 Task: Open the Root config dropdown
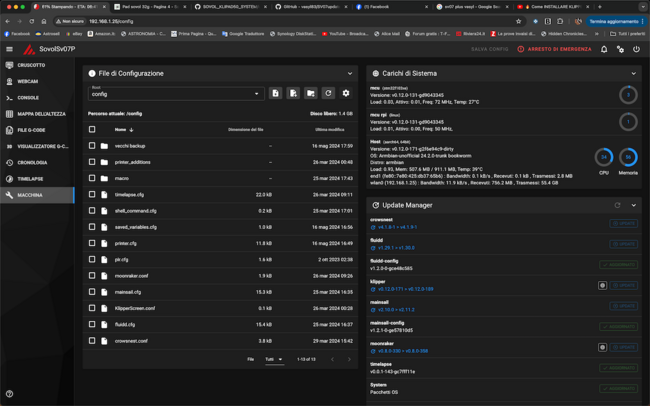(176, 93)
